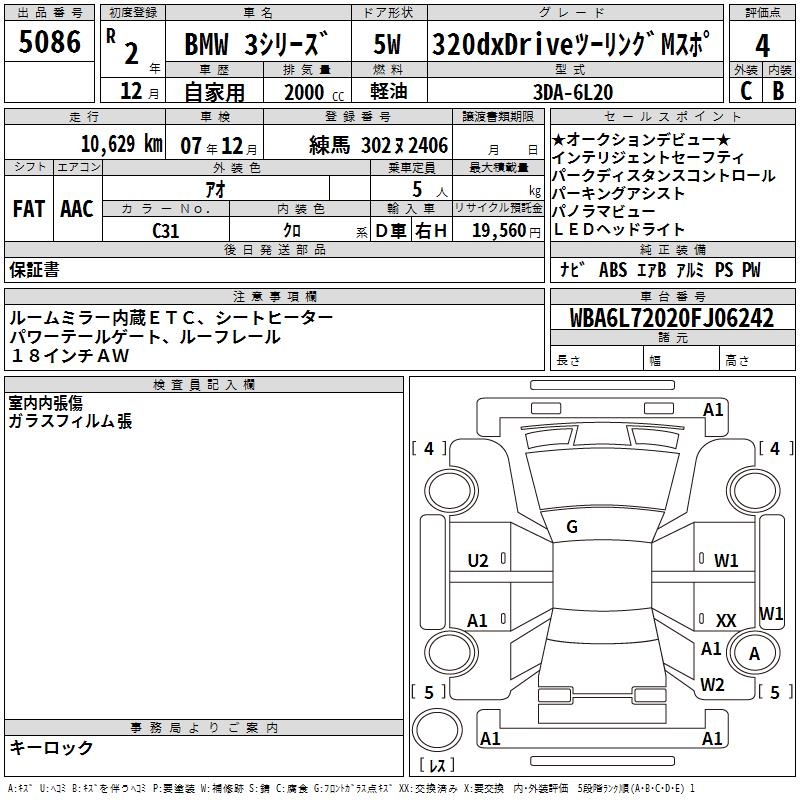The image size is (800, 800).
Task: Click the 注意事項欄 section header
Action: (x=274, y=296)
